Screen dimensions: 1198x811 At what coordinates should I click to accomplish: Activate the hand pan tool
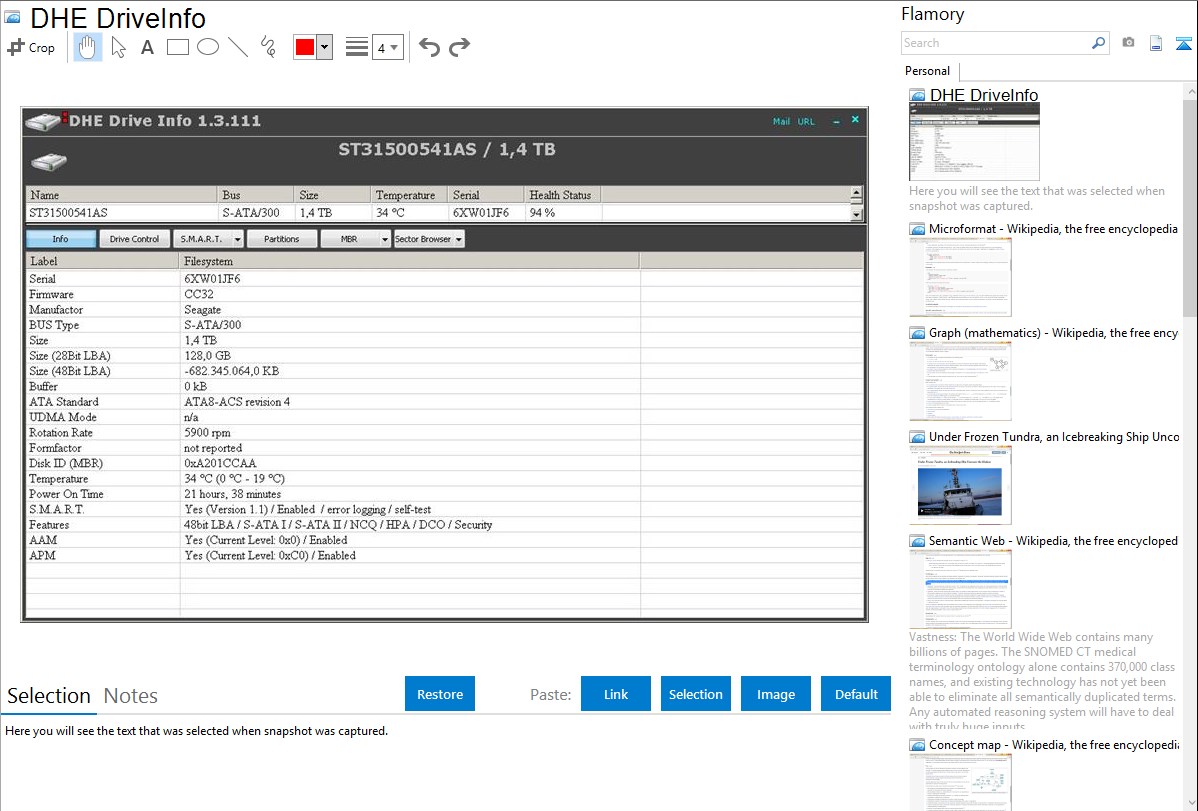tap(88, 47)
